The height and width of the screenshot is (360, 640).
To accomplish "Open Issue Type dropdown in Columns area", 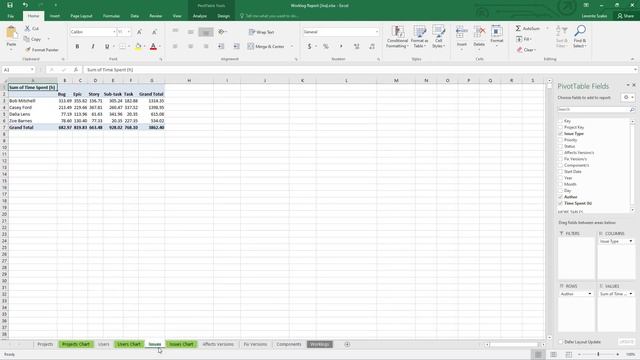I will tap(631, 242).
